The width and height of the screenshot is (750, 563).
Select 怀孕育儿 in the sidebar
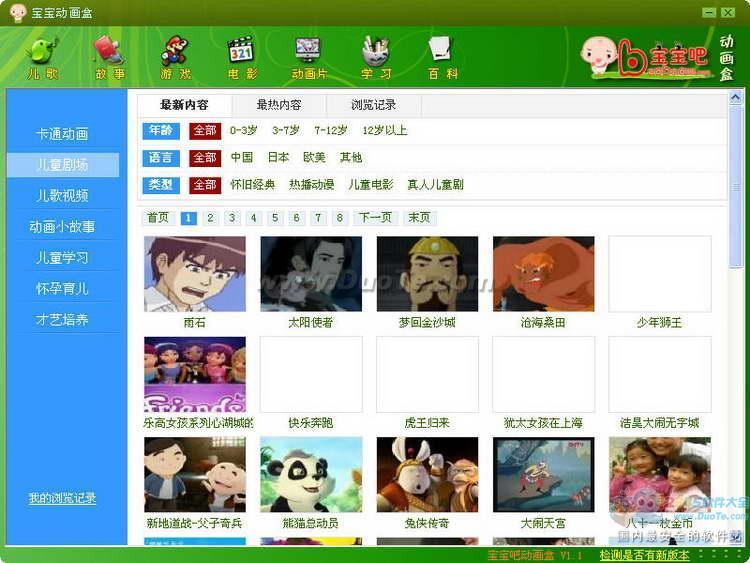point(62,289)
